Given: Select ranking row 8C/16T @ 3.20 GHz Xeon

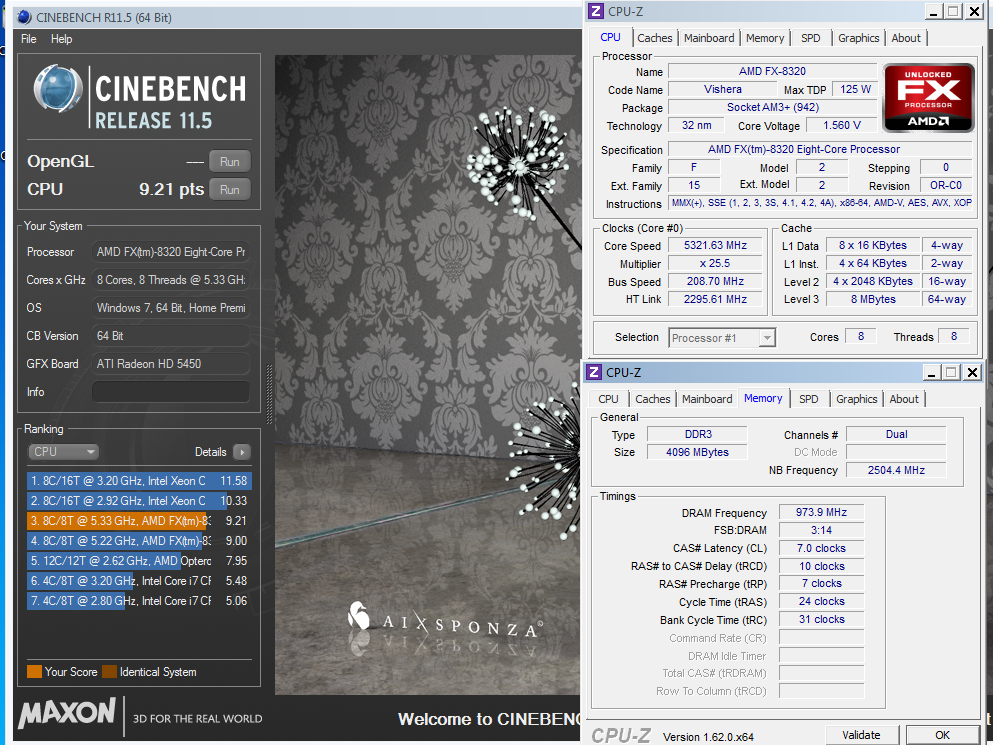Looking at the screenshot, I should pyautogui.click(x=139, y=481).
